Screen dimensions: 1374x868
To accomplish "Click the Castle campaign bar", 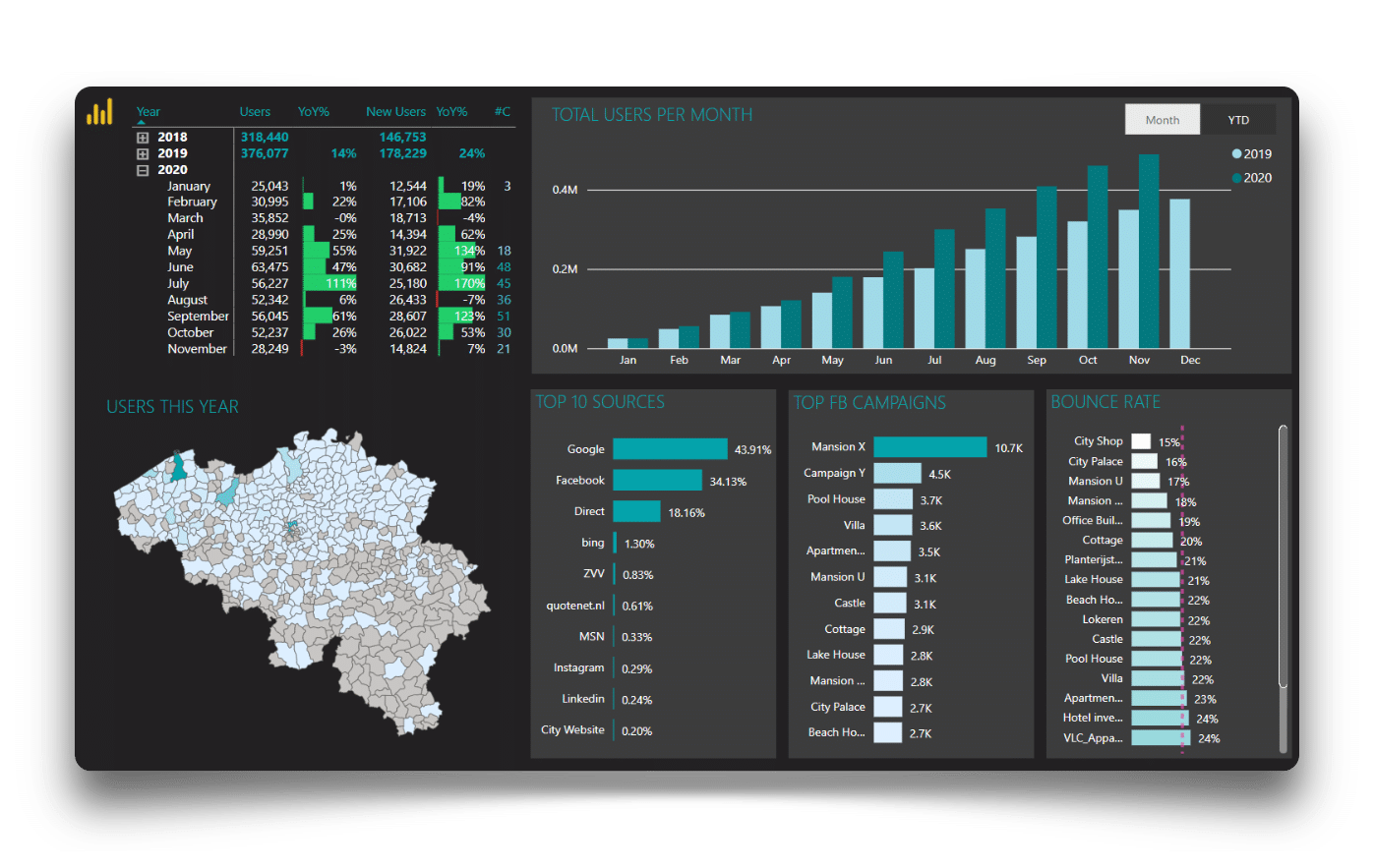I will (x=890, y=603).
